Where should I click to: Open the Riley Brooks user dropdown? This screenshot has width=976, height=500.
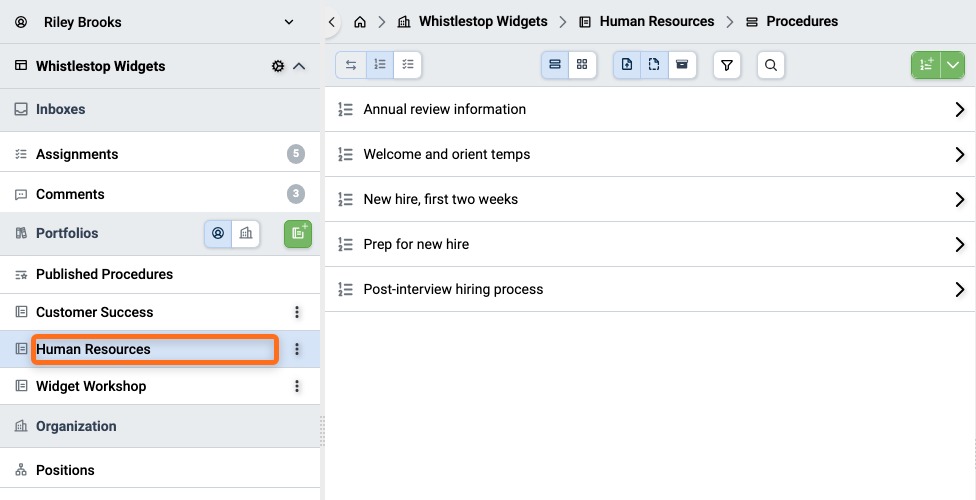[289, 22]
